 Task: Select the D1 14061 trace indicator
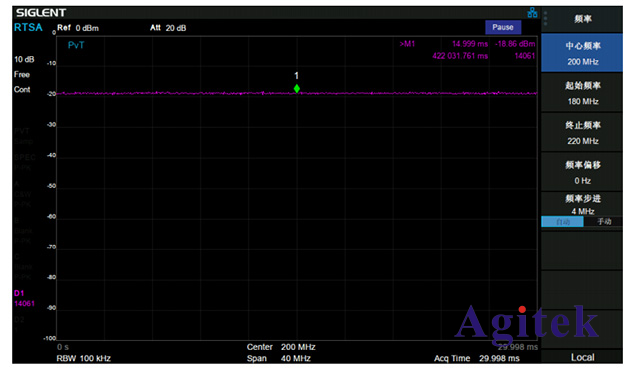point(24,298)
